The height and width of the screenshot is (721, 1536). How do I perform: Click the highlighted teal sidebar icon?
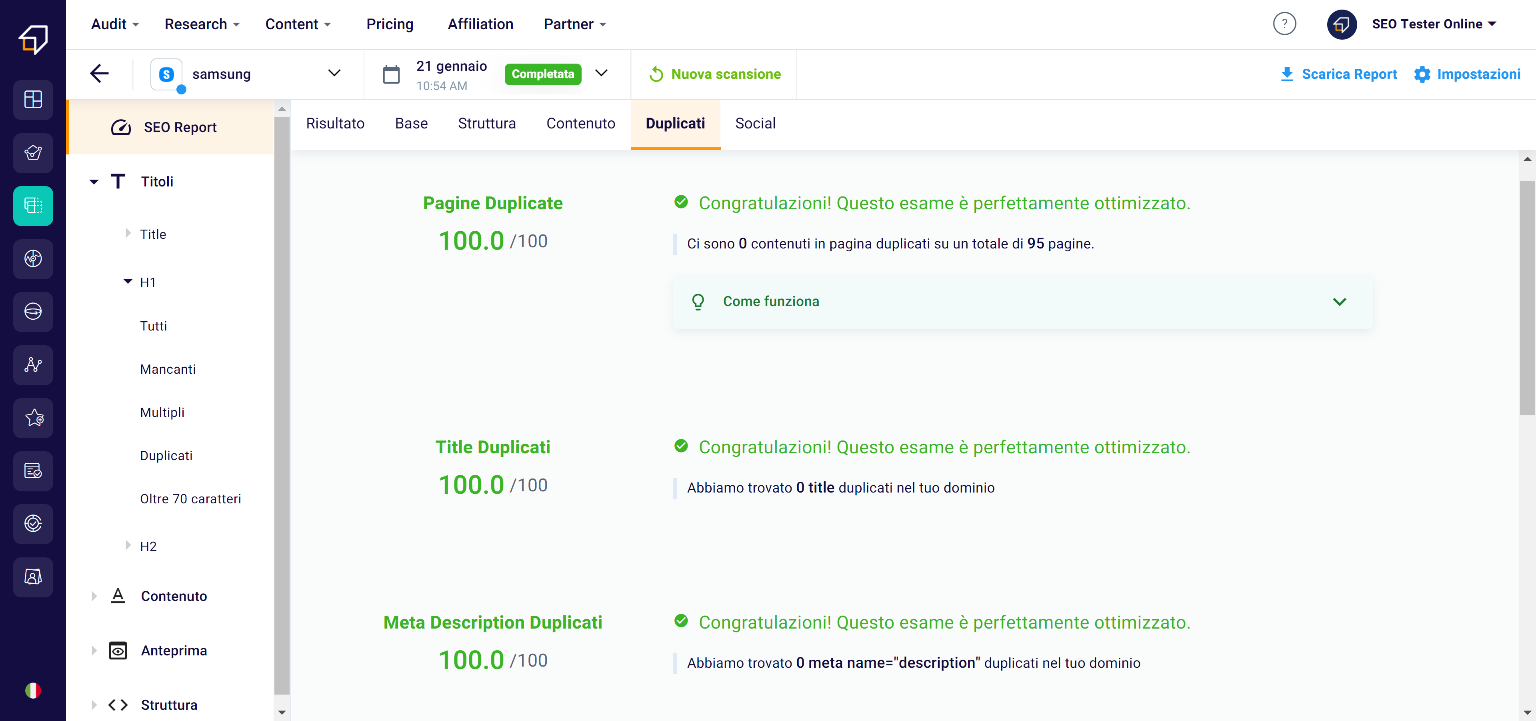33,206
